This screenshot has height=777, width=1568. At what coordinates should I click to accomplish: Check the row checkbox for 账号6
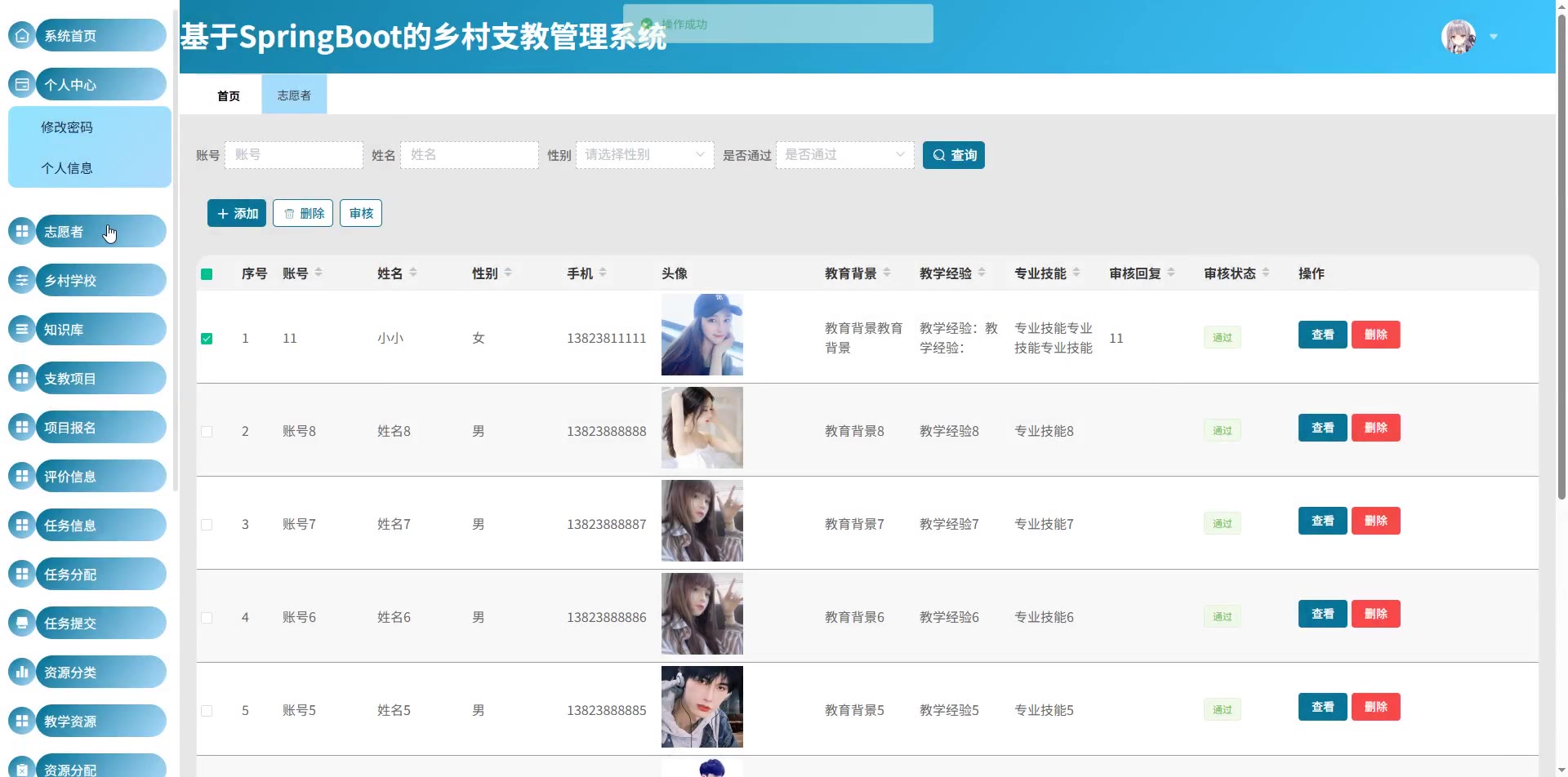coord(207,618)
